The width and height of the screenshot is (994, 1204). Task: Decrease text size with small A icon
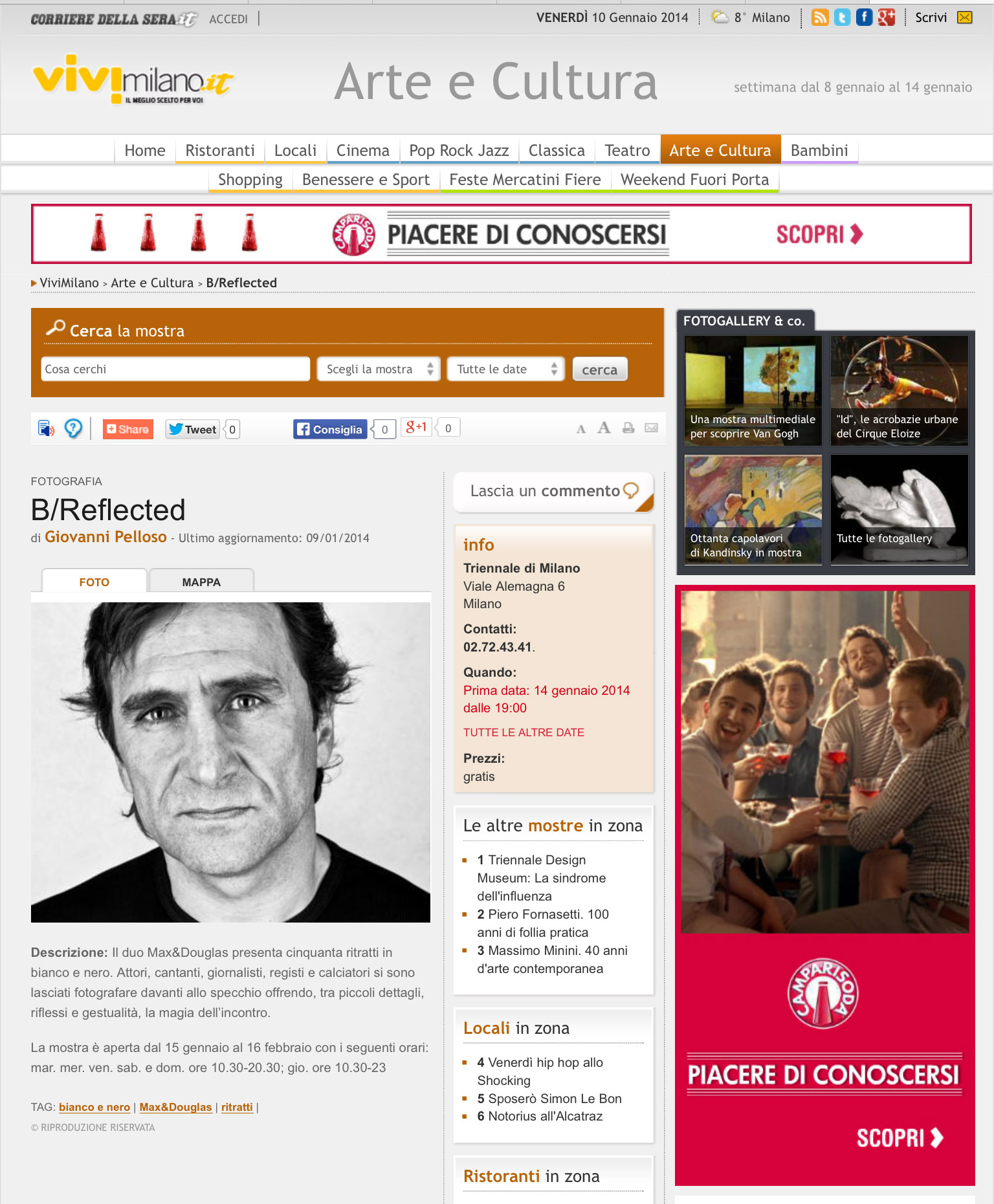[581, 429]
